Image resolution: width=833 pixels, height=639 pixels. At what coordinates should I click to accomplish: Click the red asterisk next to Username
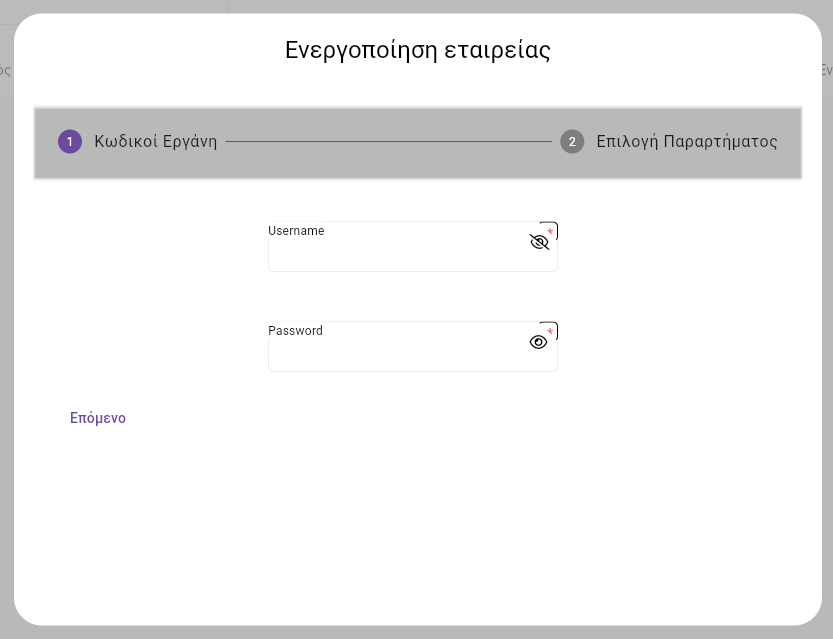click(x=549, y=232)
